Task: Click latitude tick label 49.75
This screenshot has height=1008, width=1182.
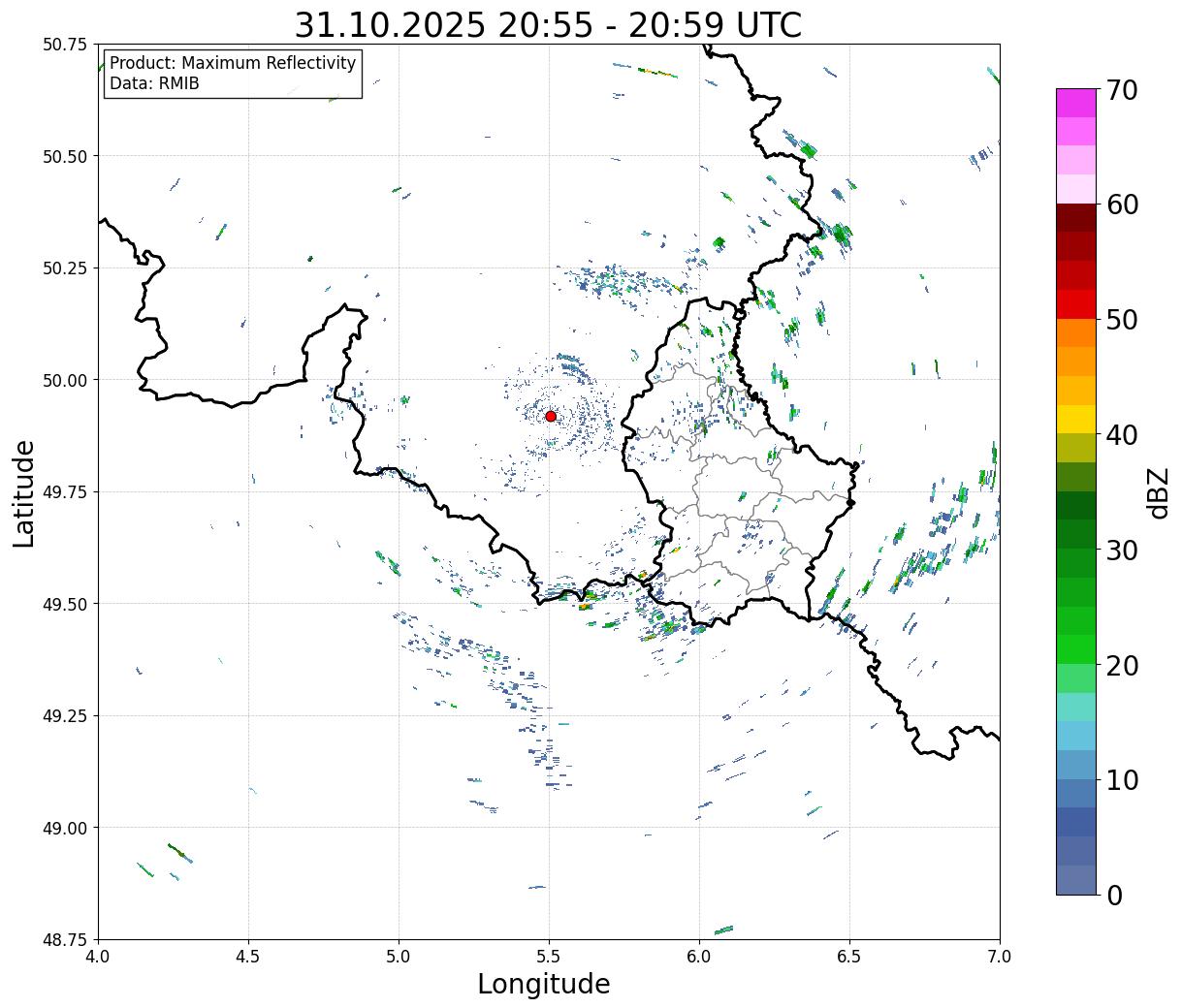Action: coord(65,492)
